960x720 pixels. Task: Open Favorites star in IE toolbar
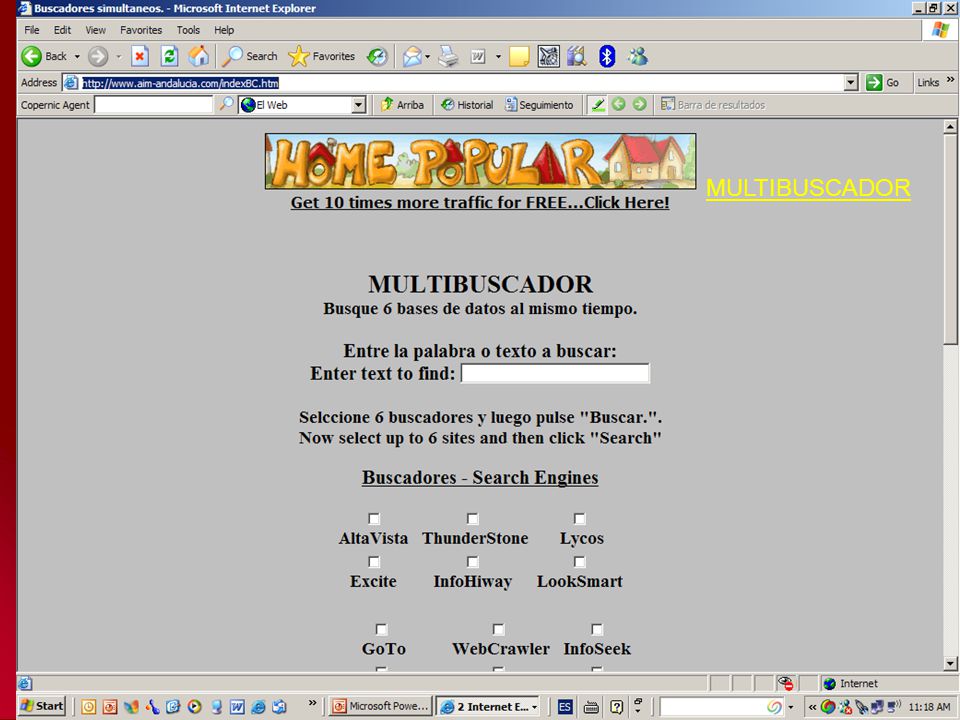pos(299,56)
